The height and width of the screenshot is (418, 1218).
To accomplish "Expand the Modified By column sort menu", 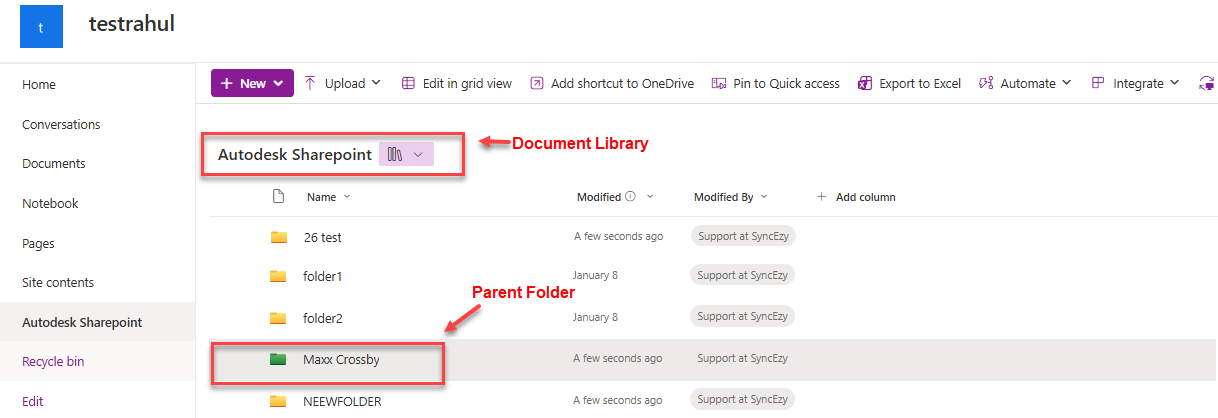I will tap(765, 197).
